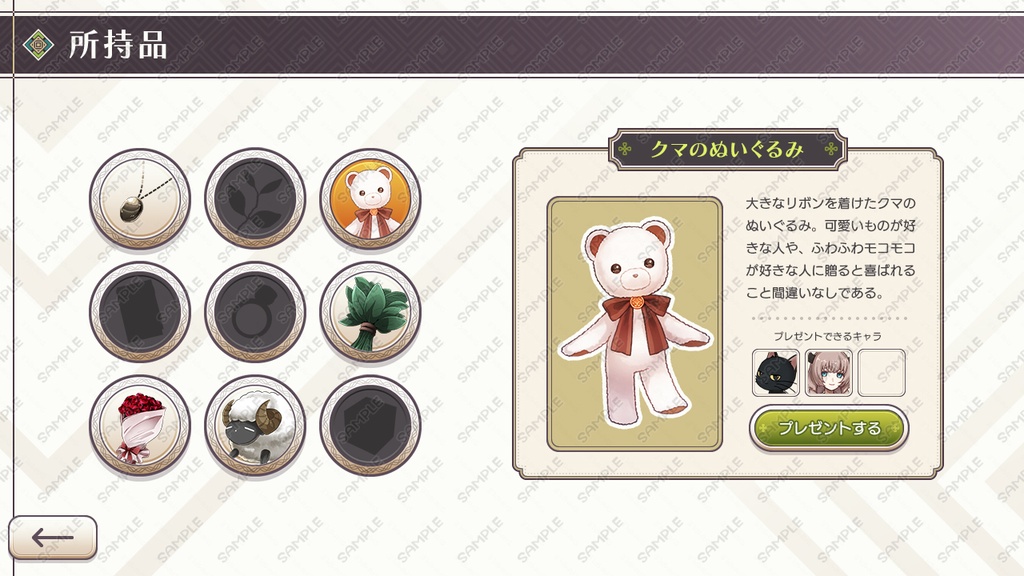Choose the brown-haired girl character portrait
The width and height of the screenshot is (1024, 576).
[829, 373]
